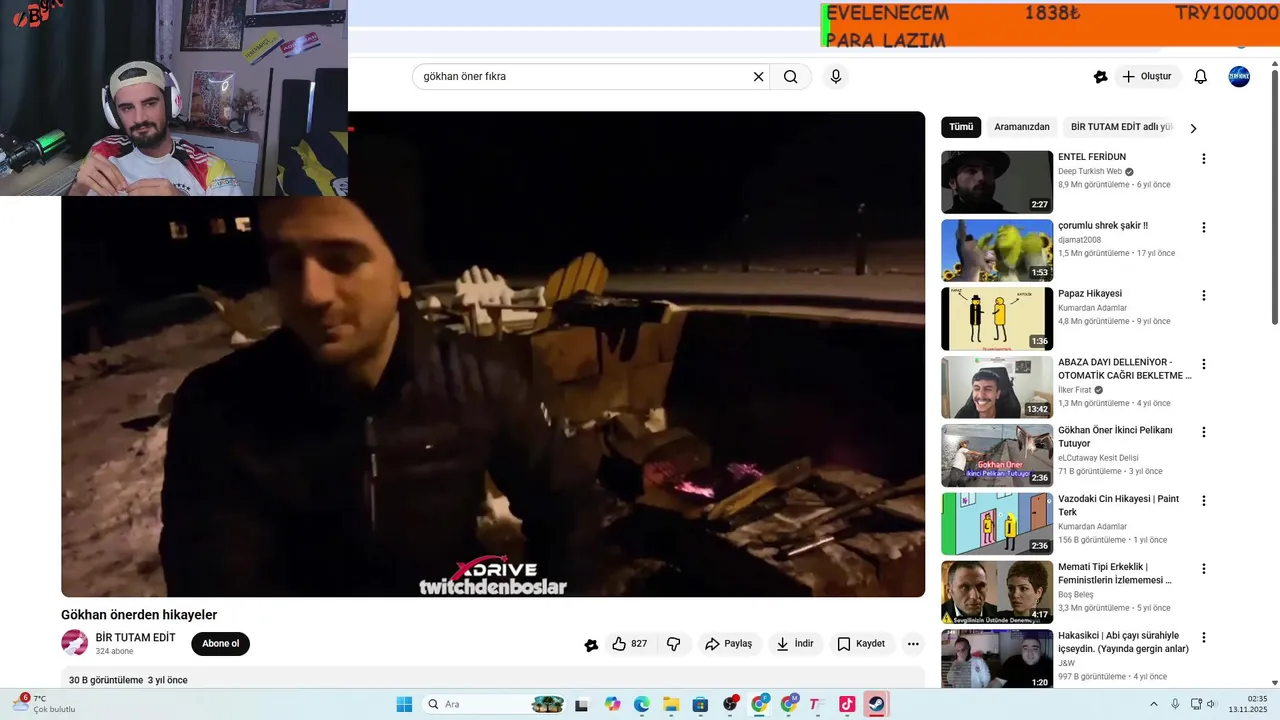Open the Papaz Hikayesi thumbnail
This screenshot has height=720, width=1280.
997,319
